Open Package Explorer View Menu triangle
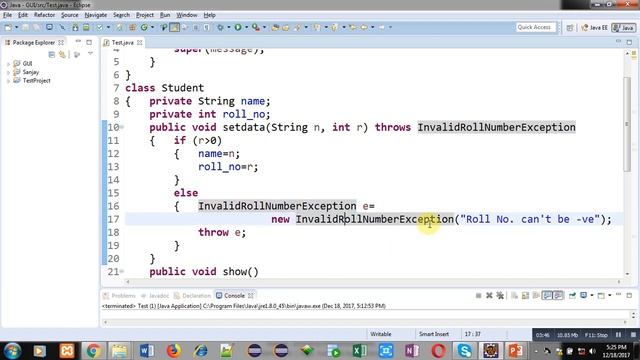 coord(90,54)
